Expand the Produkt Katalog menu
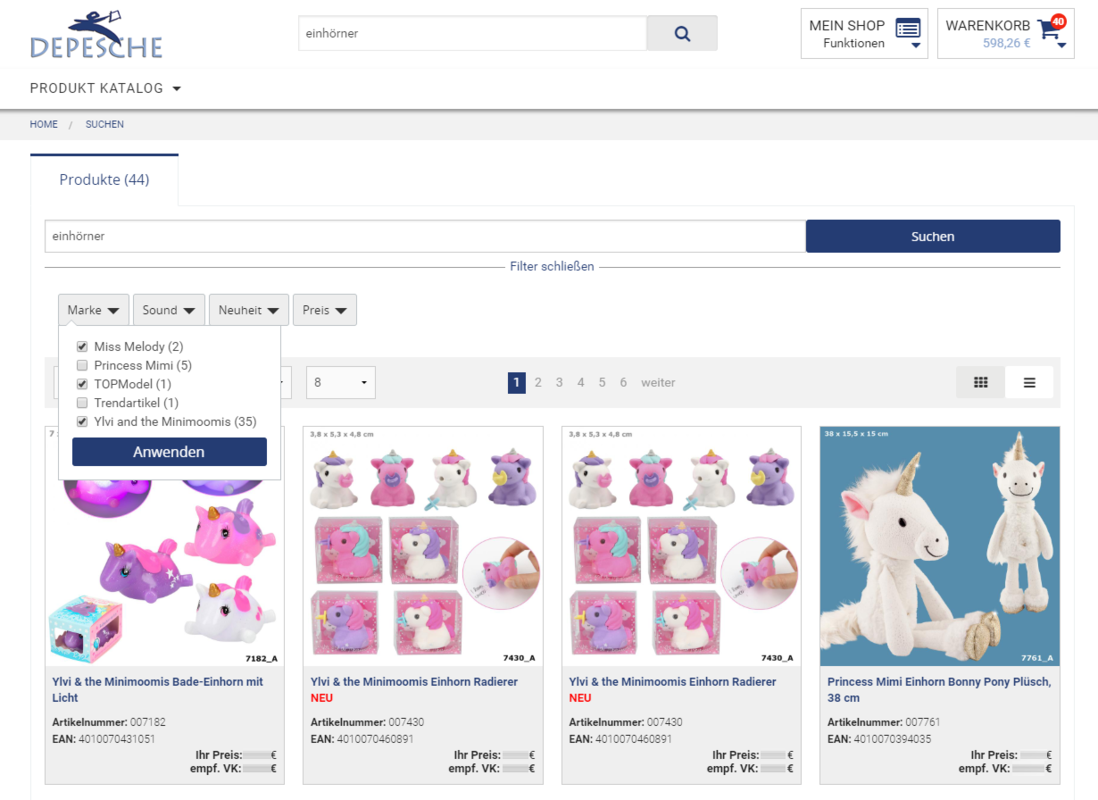 pyautogui.click(x=105, y=88)
